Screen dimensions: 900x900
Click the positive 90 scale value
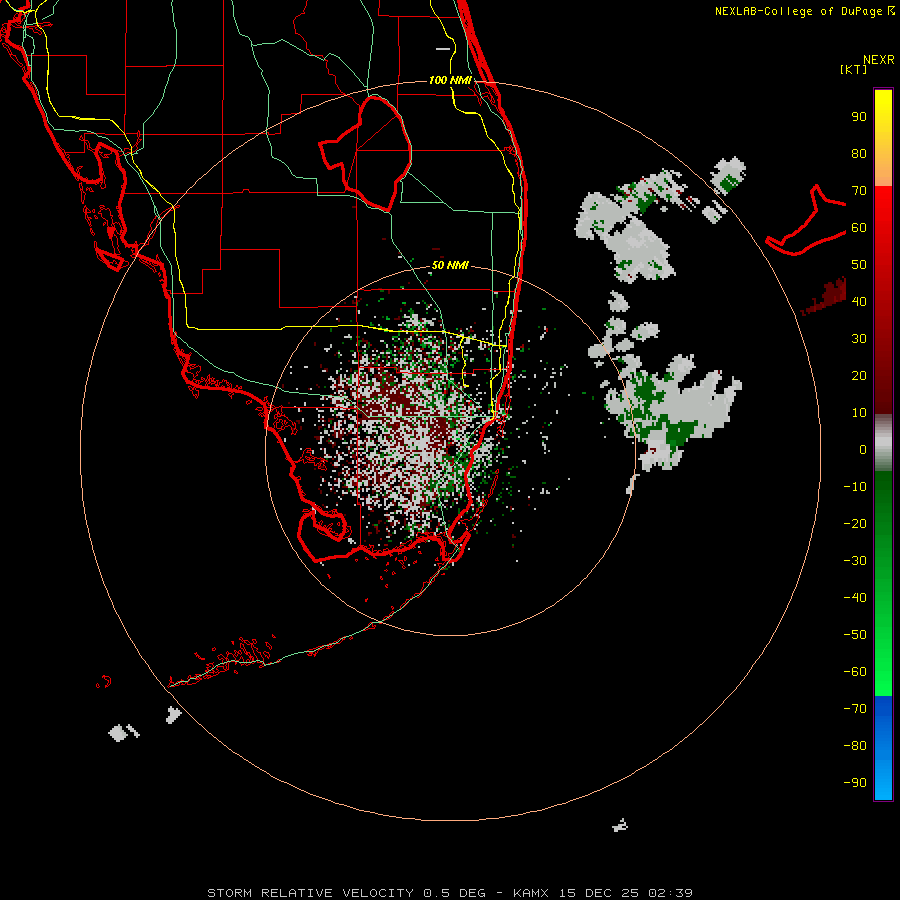click(x=859, y=117)
